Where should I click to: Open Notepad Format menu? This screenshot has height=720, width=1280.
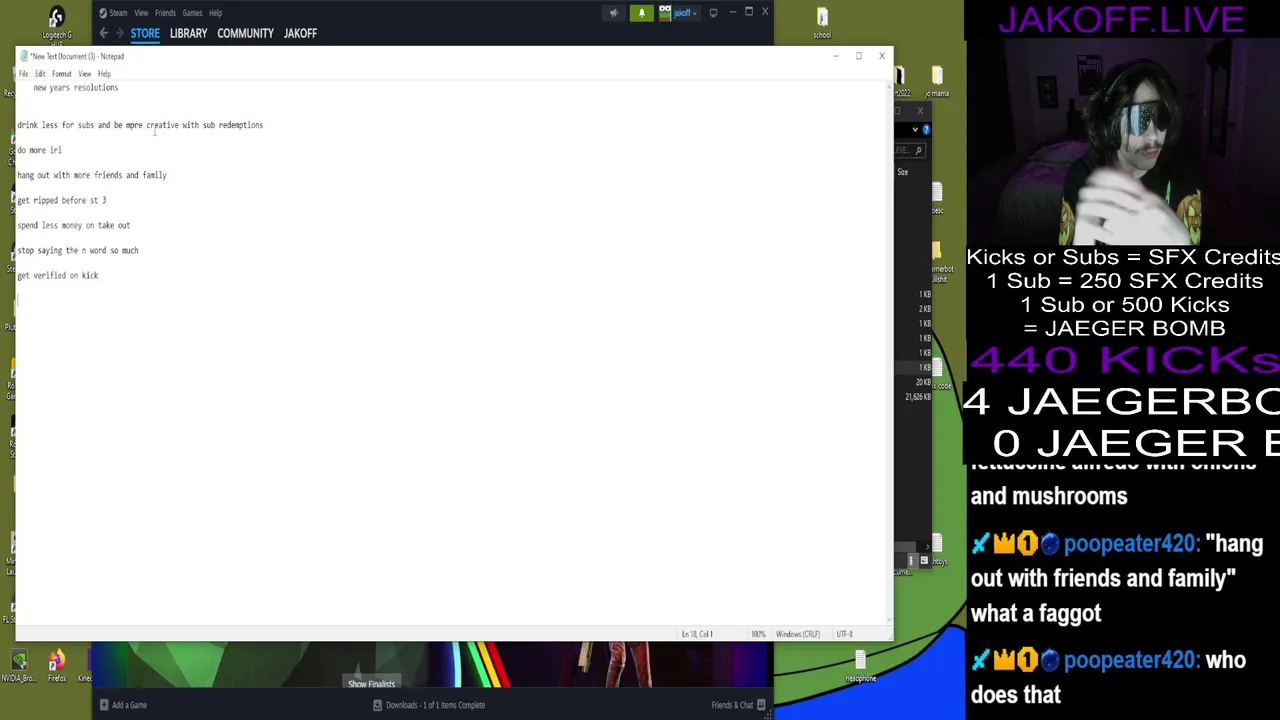point(62,74)
